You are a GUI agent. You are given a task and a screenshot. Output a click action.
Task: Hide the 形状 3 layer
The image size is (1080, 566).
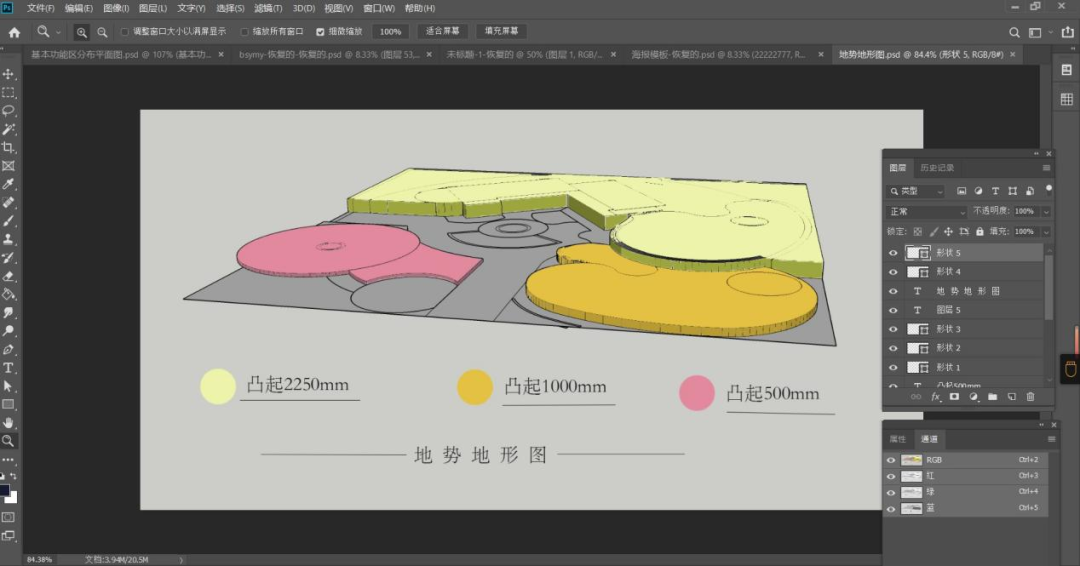coord(893,329)
